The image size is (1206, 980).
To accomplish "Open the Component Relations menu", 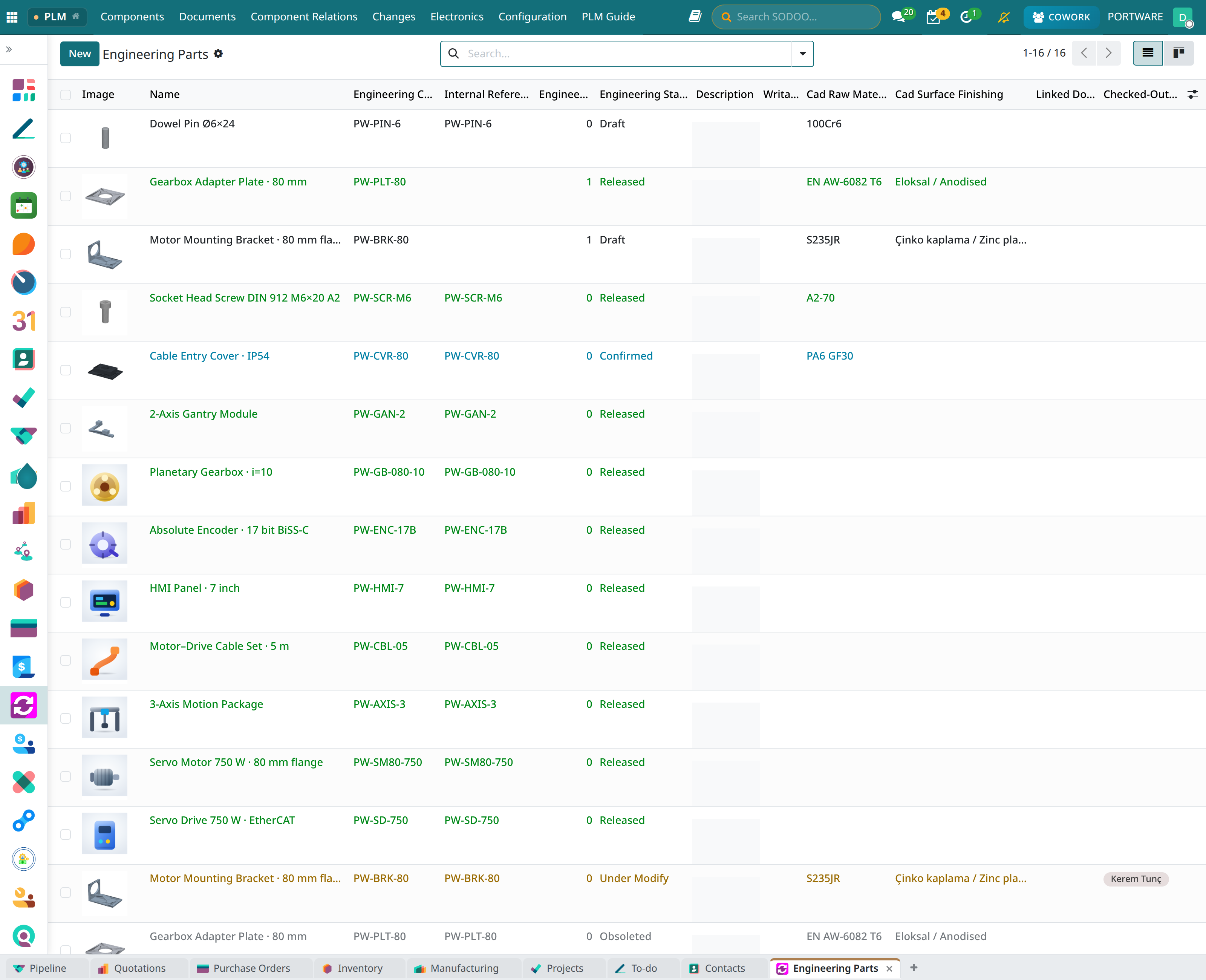I will 304,17.
